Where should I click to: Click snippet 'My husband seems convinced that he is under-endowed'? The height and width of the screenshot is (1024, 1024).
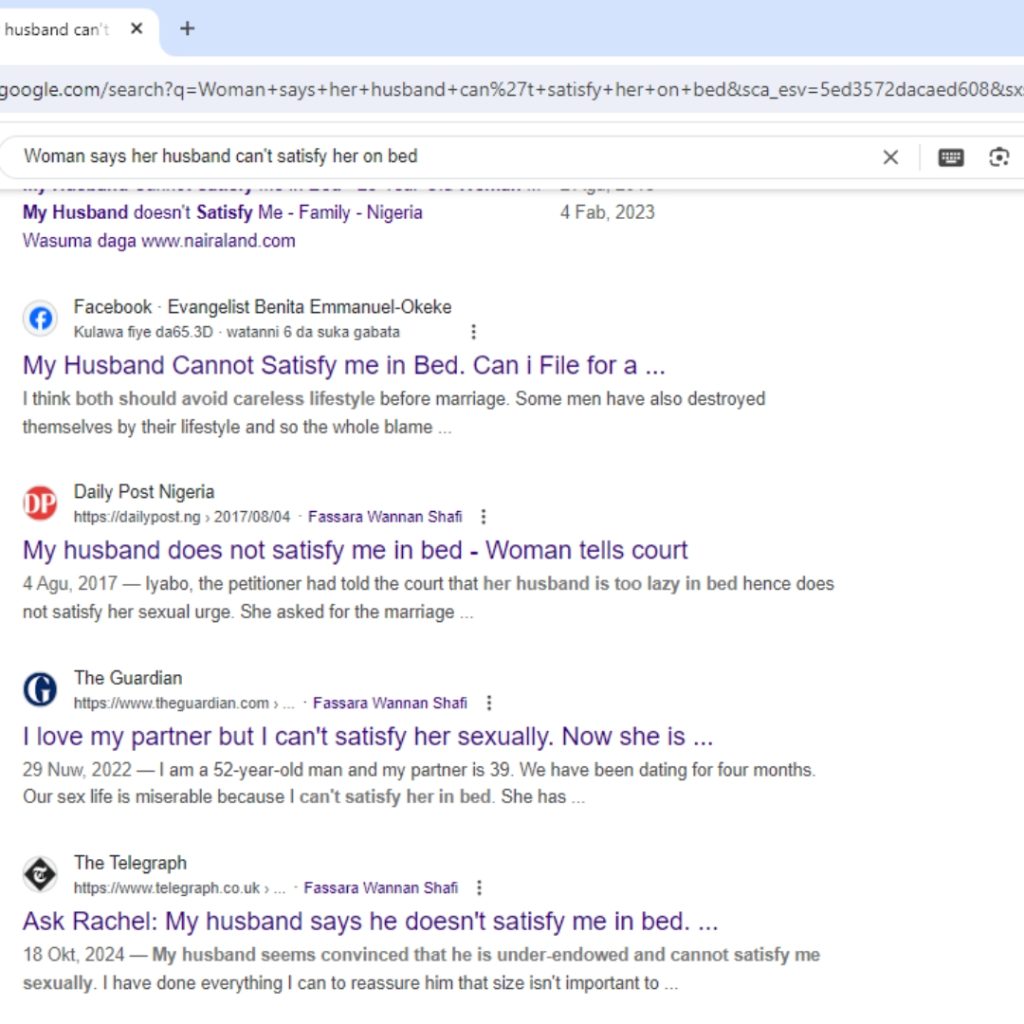click(421, 968)
